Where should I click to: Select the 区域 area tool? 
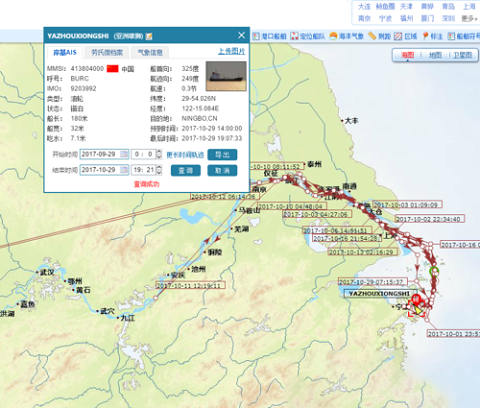pyautogui.click(x=405, y=36)
